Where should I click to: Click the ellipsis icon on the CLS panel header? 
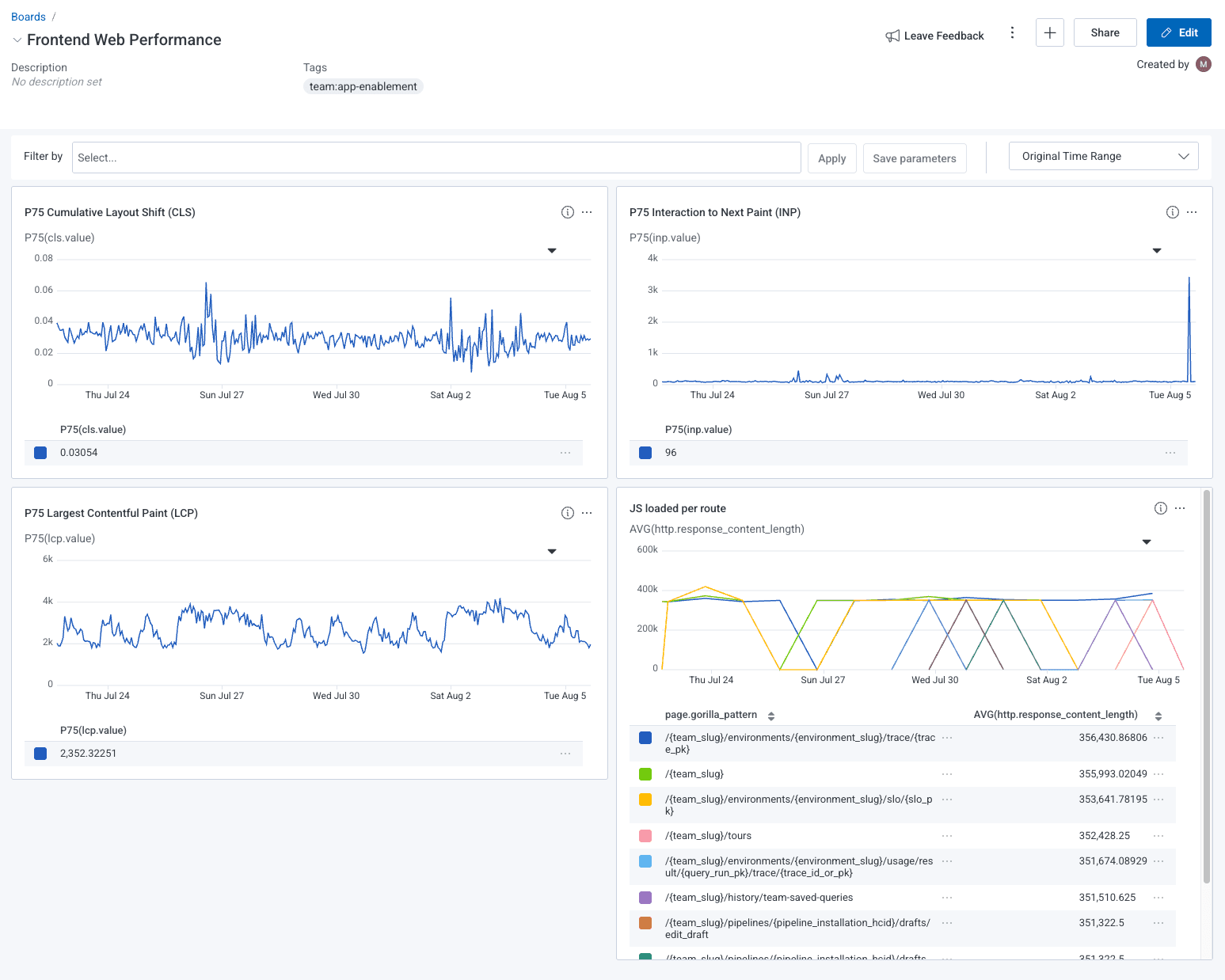(587, 212)
